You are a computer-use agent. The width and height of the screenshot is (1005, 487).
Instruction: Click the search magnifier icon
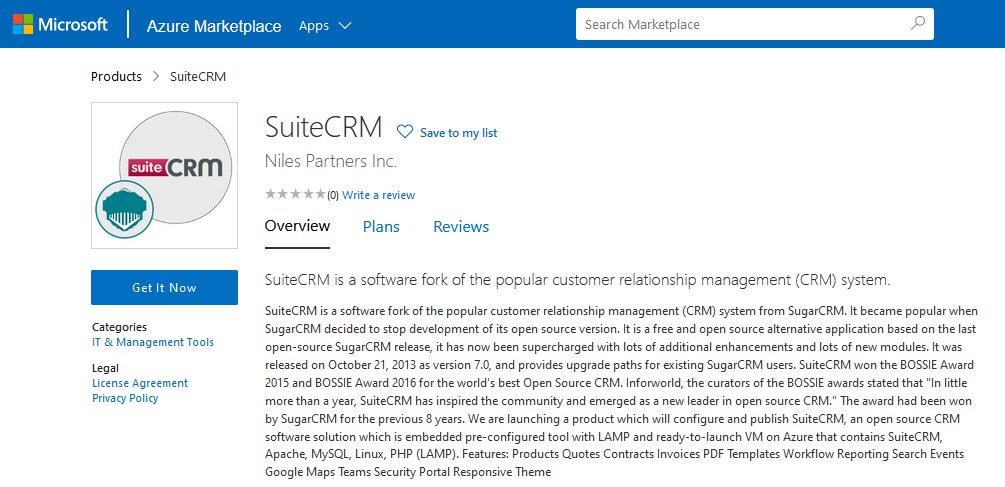click(x=917, y=24)
